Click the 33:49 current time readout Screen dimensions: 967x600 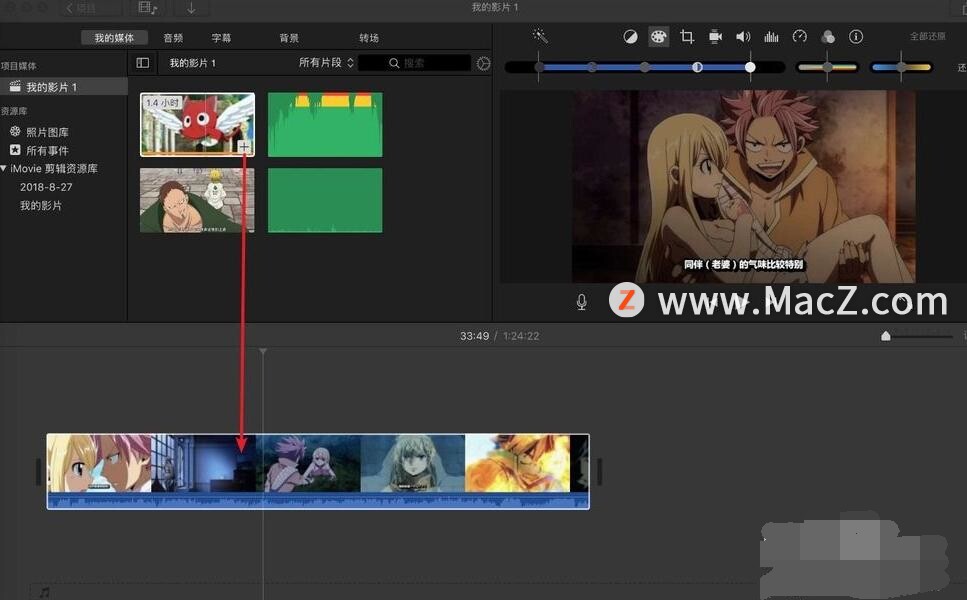tap(474, 336)
